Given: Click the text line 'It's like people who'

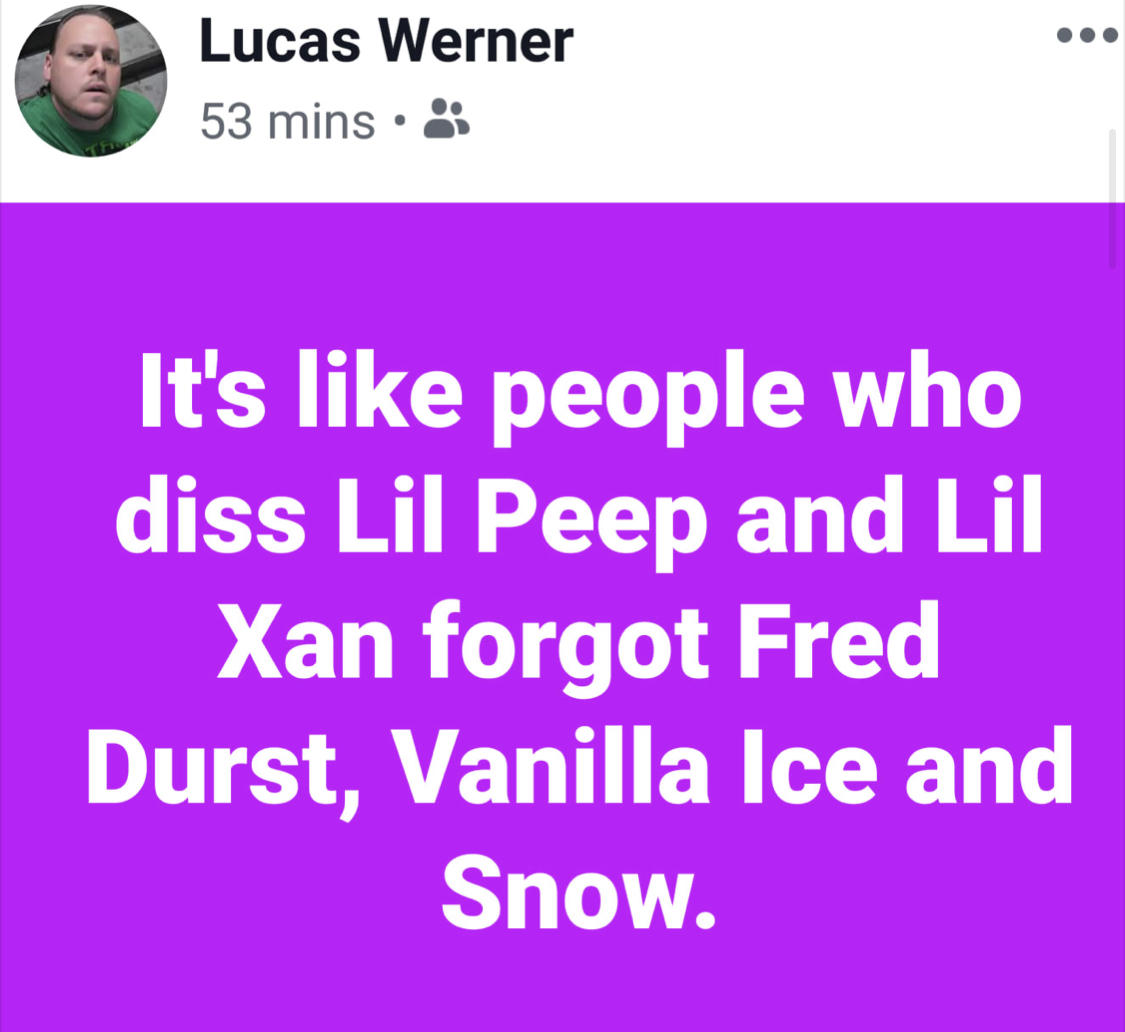Looking at the screenshot, I should tap(581, 394).
